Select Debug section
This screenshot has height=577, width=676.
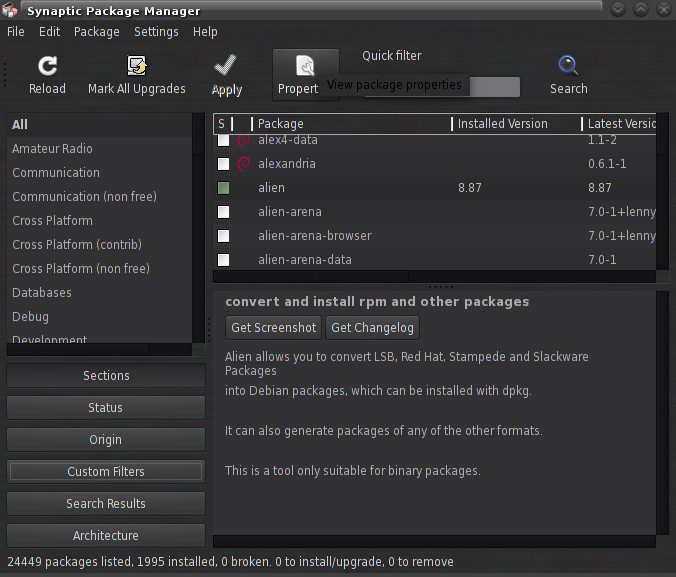99,317
